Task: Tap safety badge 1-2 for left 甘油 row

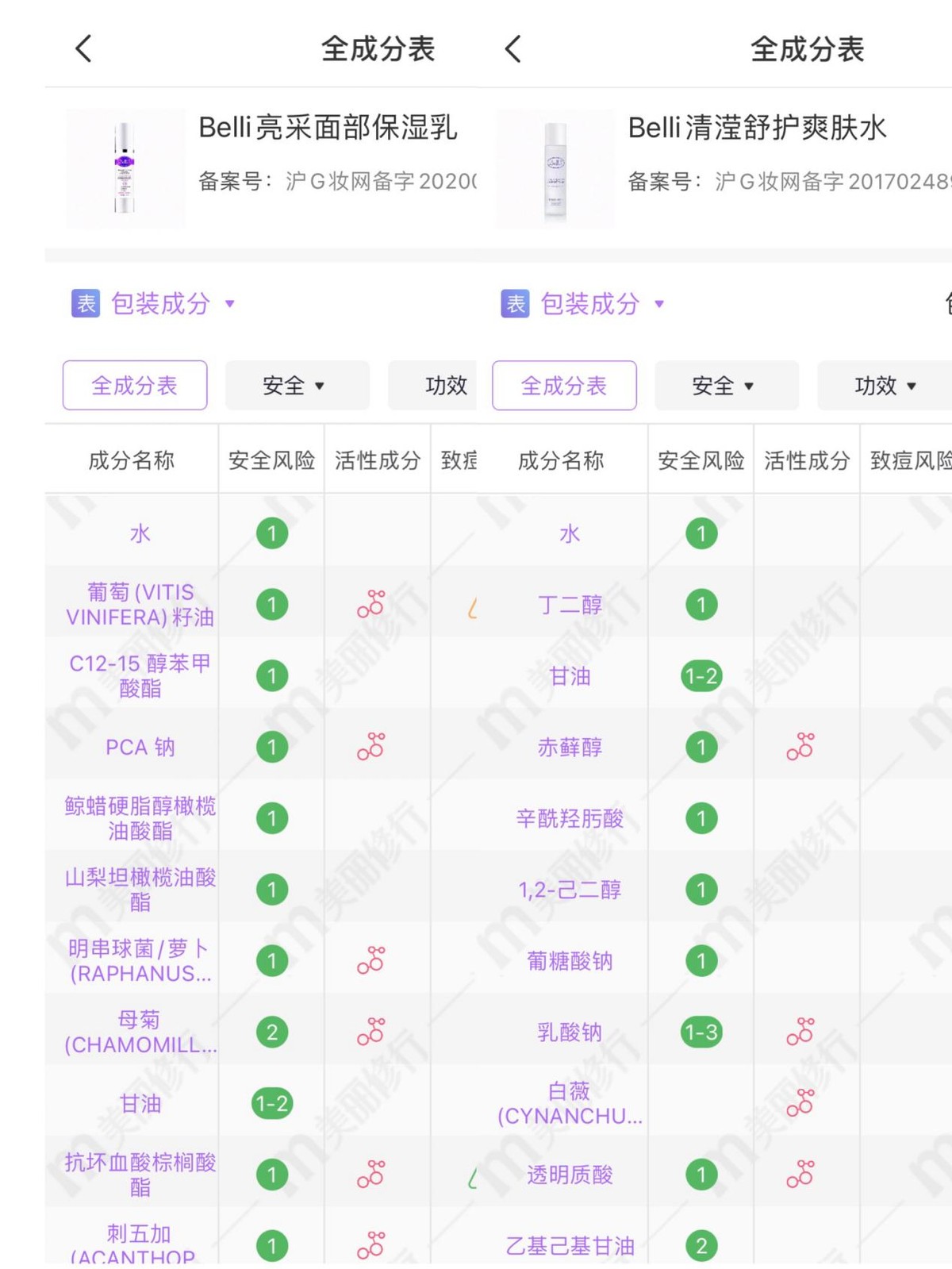Action: (272, 1103)
